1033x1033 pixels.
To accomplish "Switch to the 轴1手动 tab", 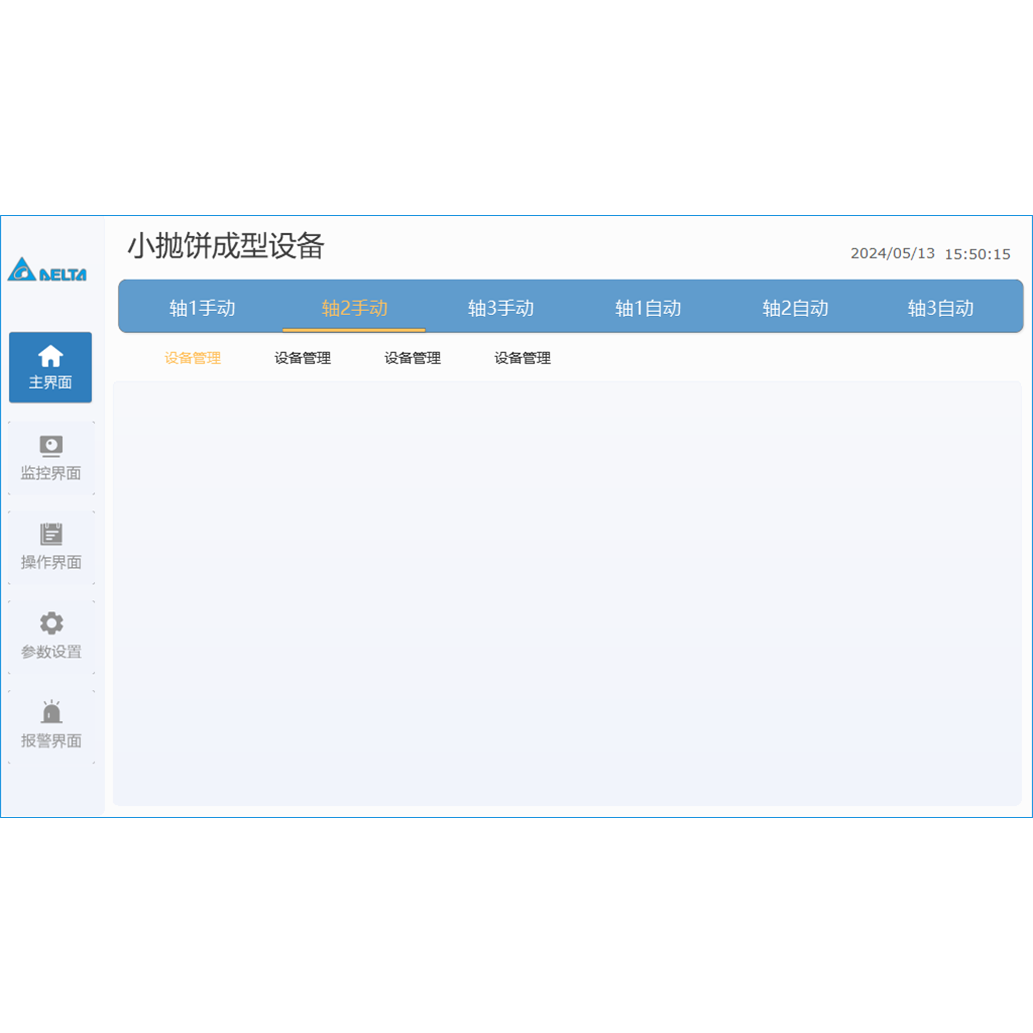I will click(x=202, y=308).
